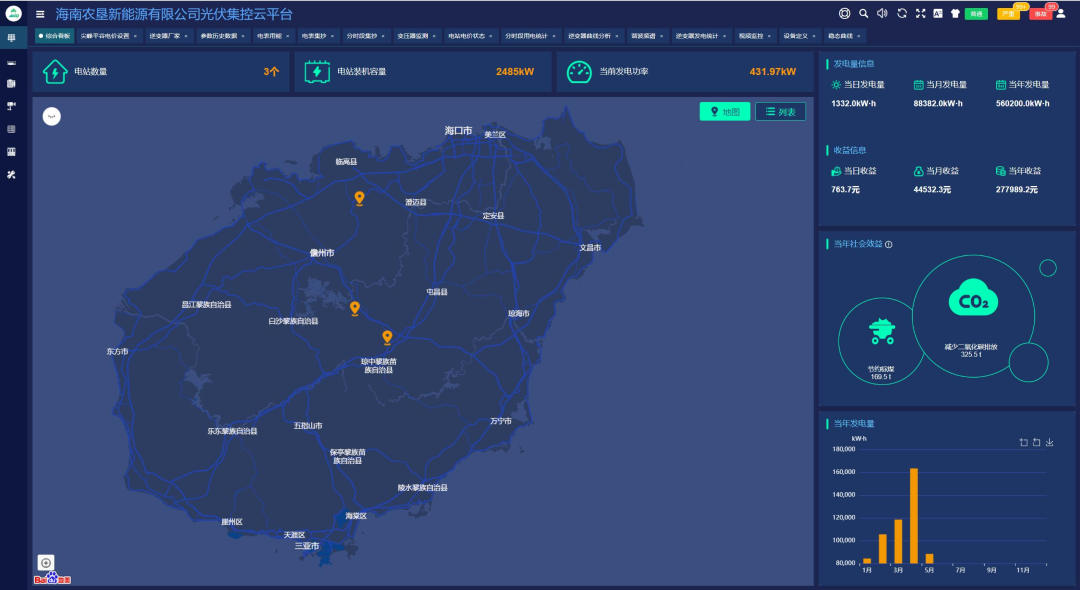This screenshot has width=1080, height=590.
Task: Toggle the language translate icon
Action: 938,13
